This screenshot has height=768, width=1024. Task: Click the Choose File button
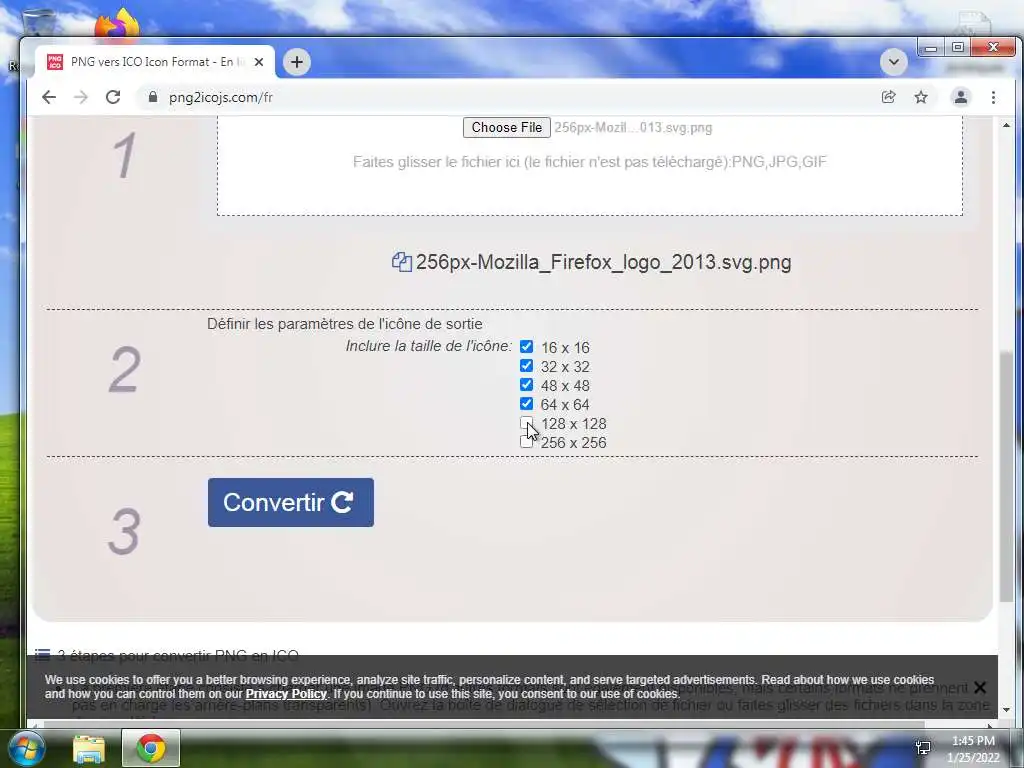[x=507, y=127]
